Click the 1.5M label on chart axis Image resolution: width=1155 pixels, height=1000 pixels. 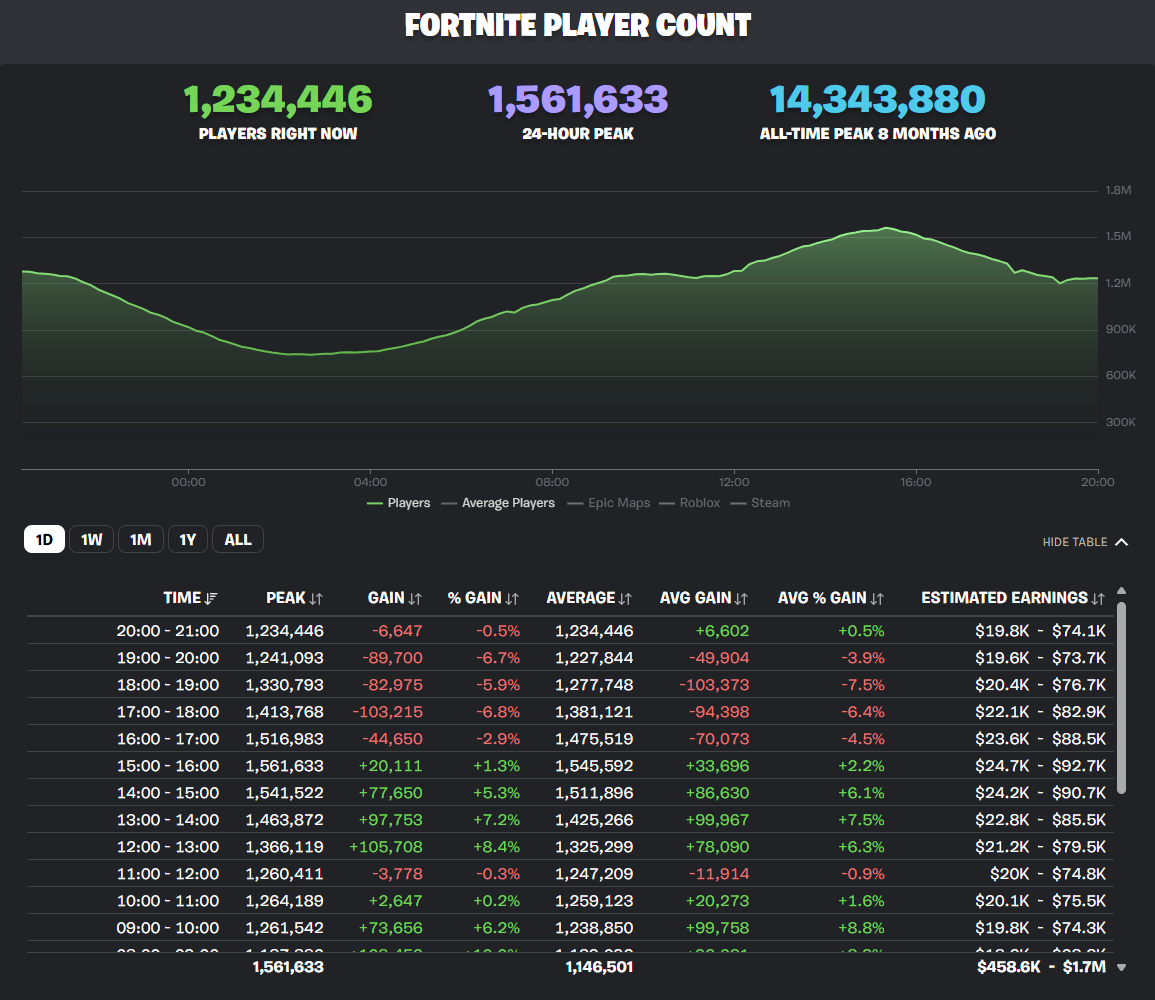click(1118, 236)
